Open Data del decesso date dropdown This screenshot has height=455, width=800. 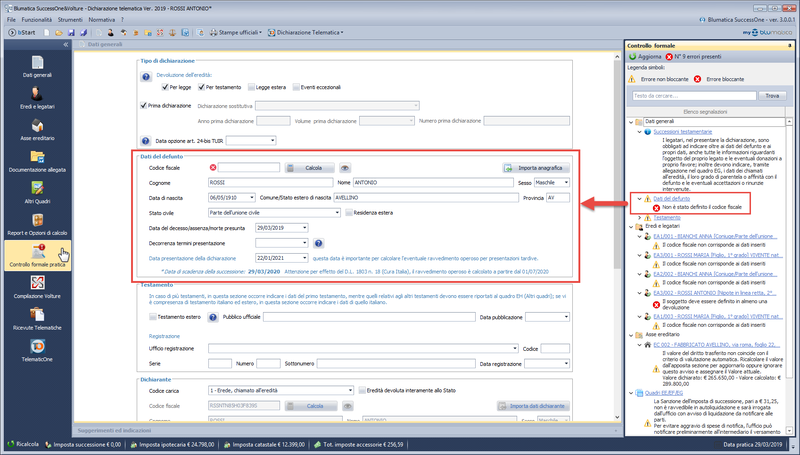coord(305,228)
